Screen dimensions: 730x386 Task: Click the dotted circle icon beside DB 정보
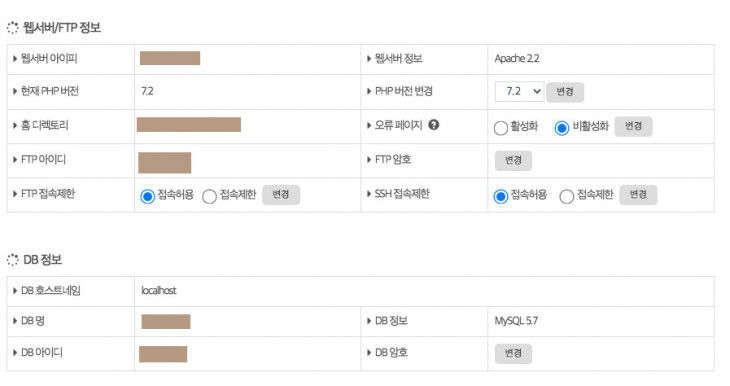(13, 260)
